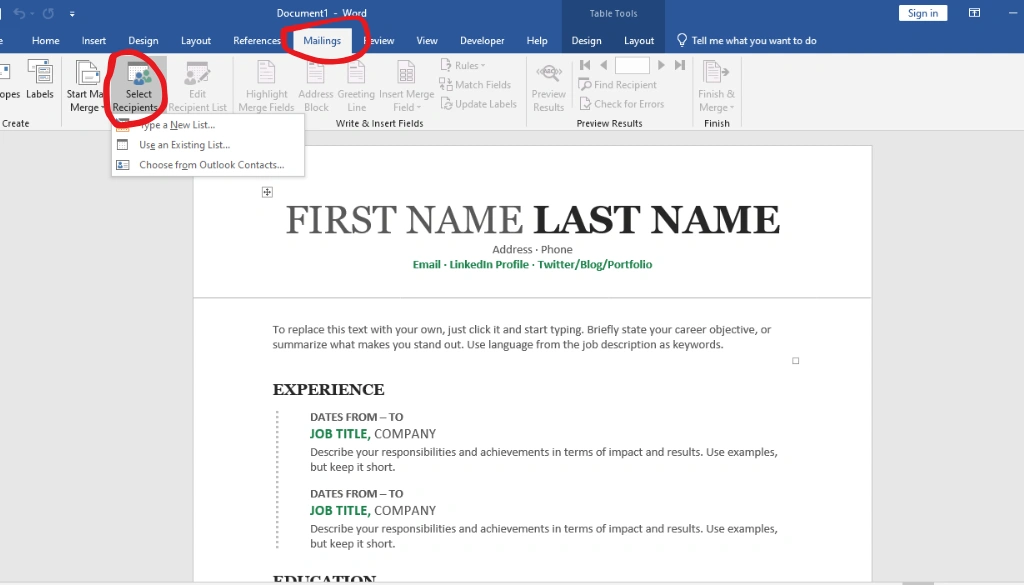
Task: Click Find Recipient
Action: tap(618, 85)
